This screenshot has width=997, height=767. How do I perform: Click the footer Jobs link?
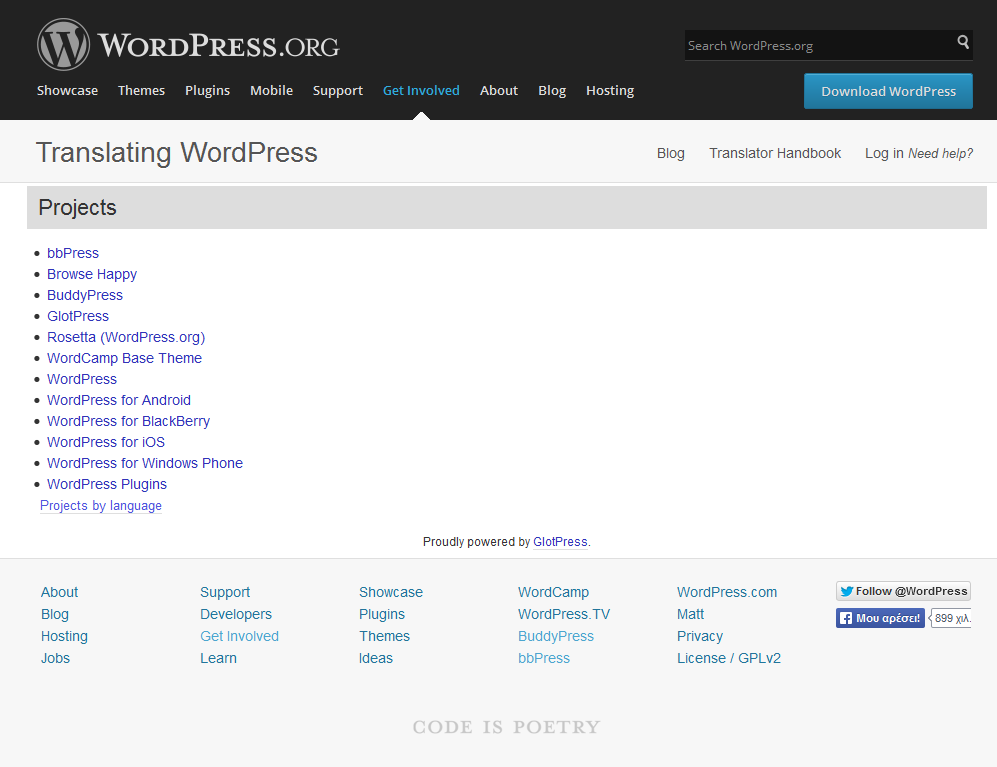(55, 658)
